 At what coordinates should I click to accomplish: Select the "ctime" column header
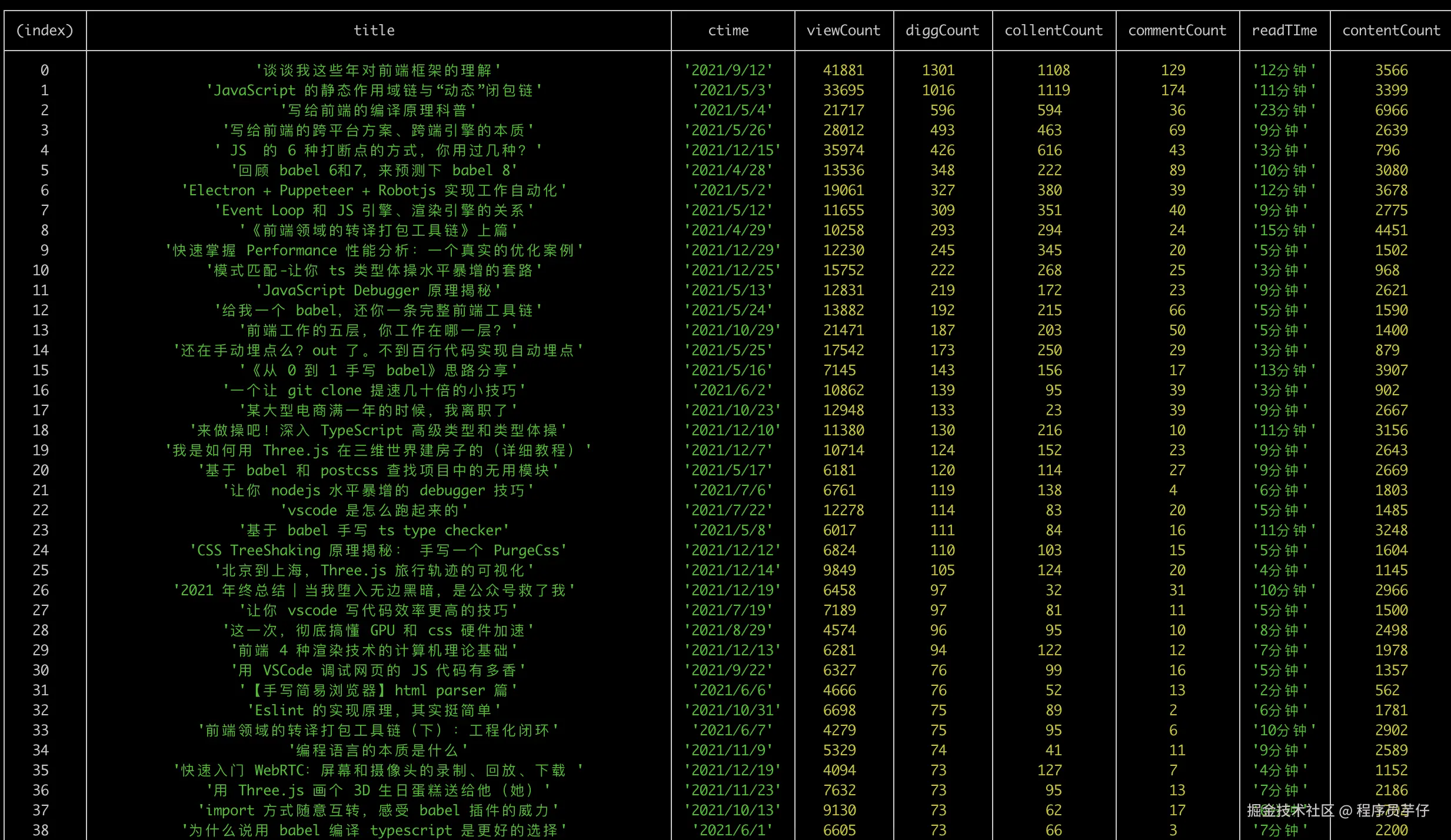[x=728, y=31]
